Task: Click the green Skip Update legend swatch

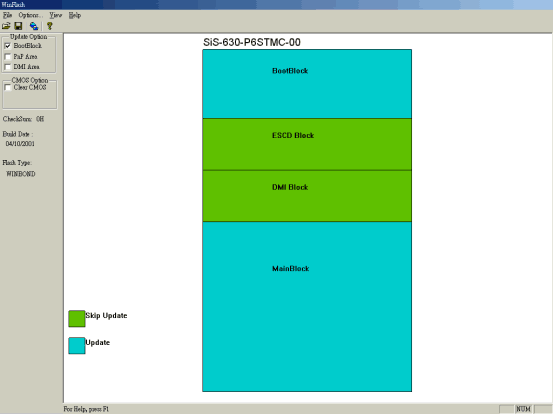Action: pyautogui.click(x=77, y=319)
